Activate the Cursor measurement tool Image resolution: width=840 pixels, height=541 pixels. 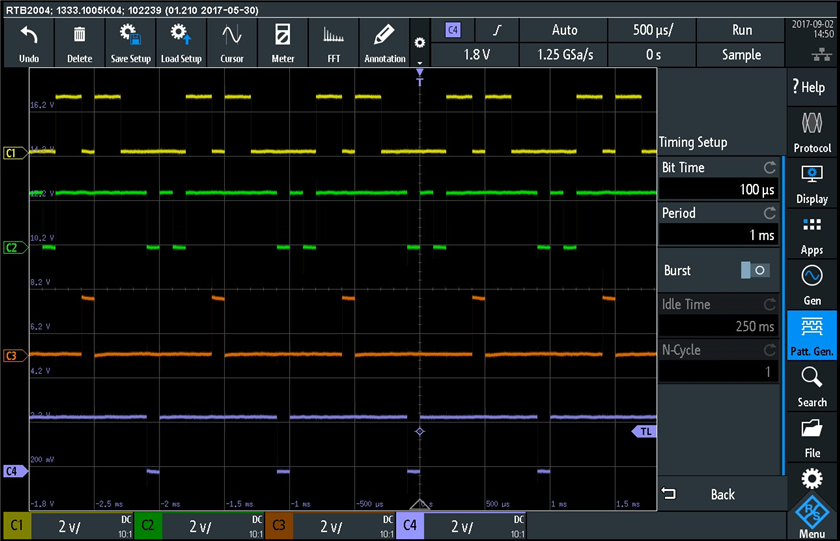click(232, 44)
